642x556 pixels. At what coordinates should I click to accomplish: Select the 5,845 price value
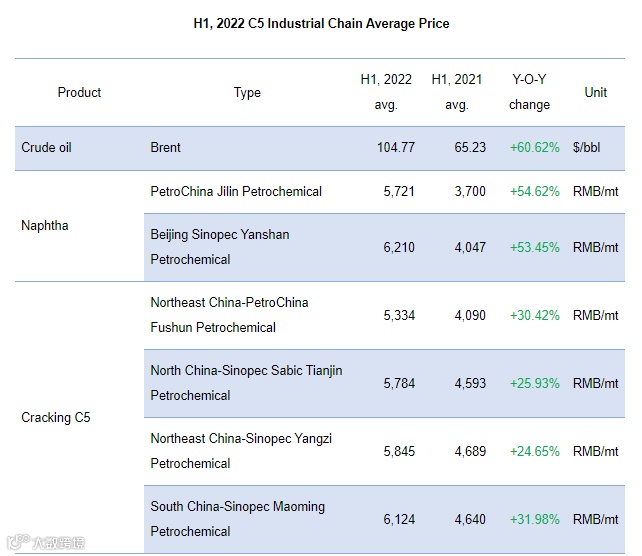point(399,451)
